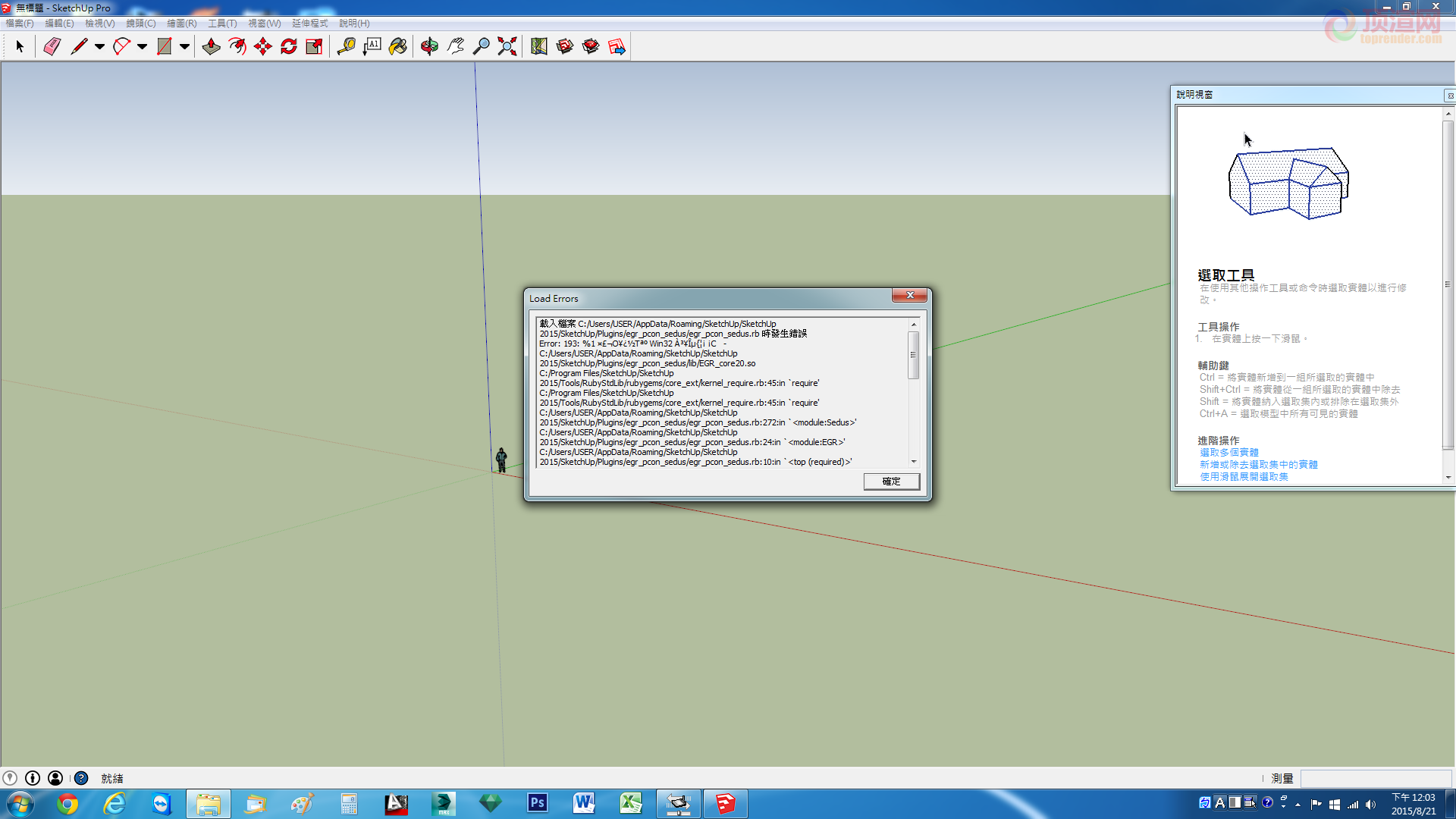Open the 鏡頭(C) menu
The image size is (1456, 819).
click(141, 24)
